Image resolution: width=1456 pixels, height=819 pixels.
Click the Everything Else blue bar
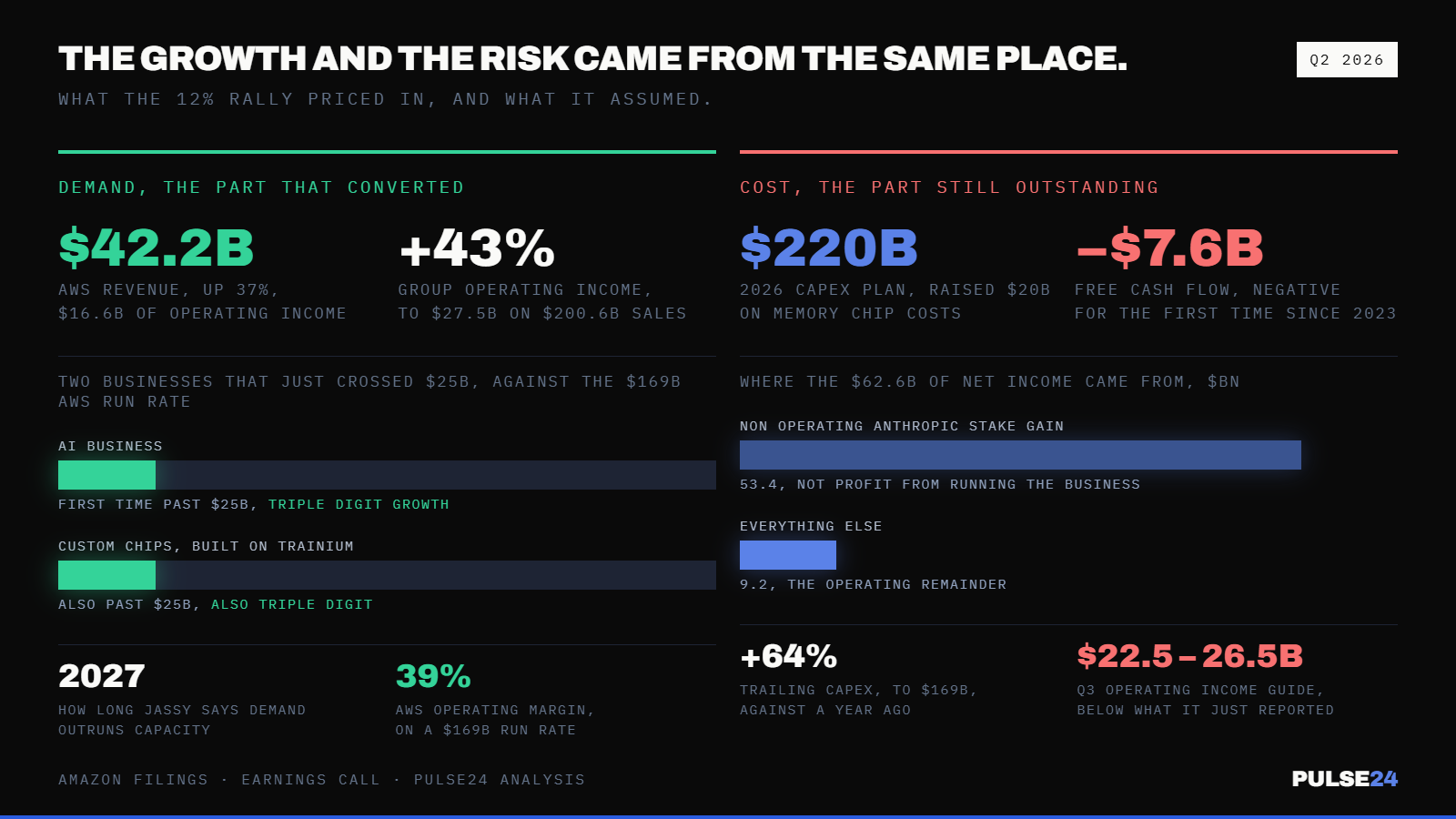788,555
